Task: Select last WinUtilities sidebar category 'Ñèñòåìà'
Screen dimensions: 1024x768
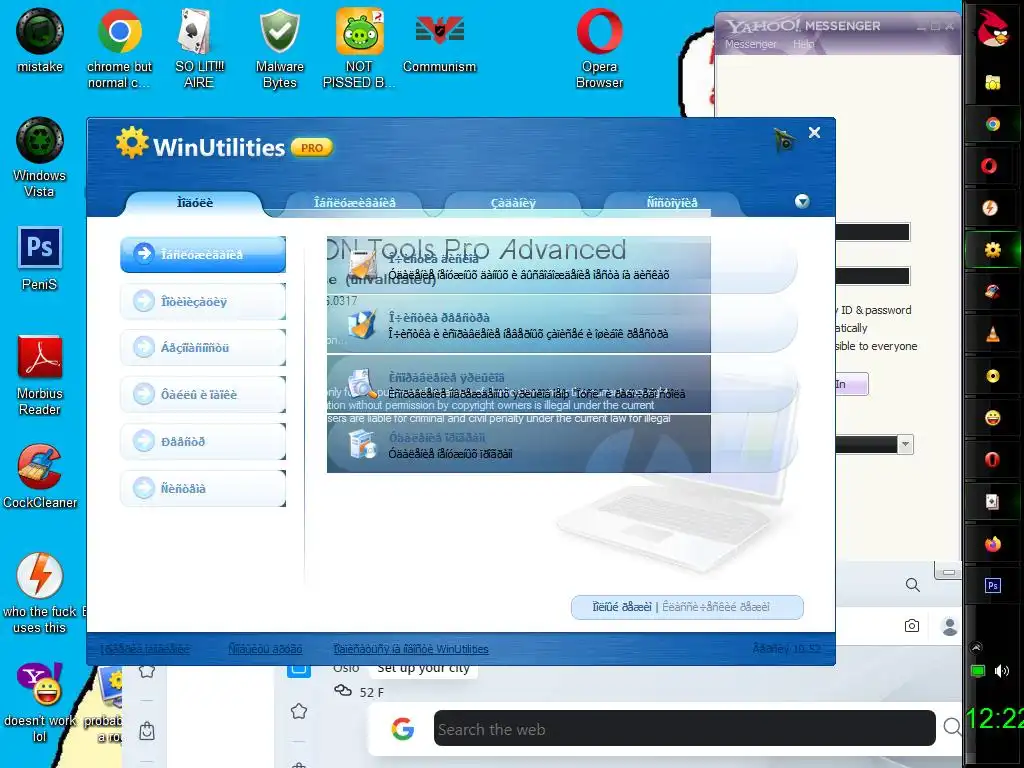Action: [203, 488]
